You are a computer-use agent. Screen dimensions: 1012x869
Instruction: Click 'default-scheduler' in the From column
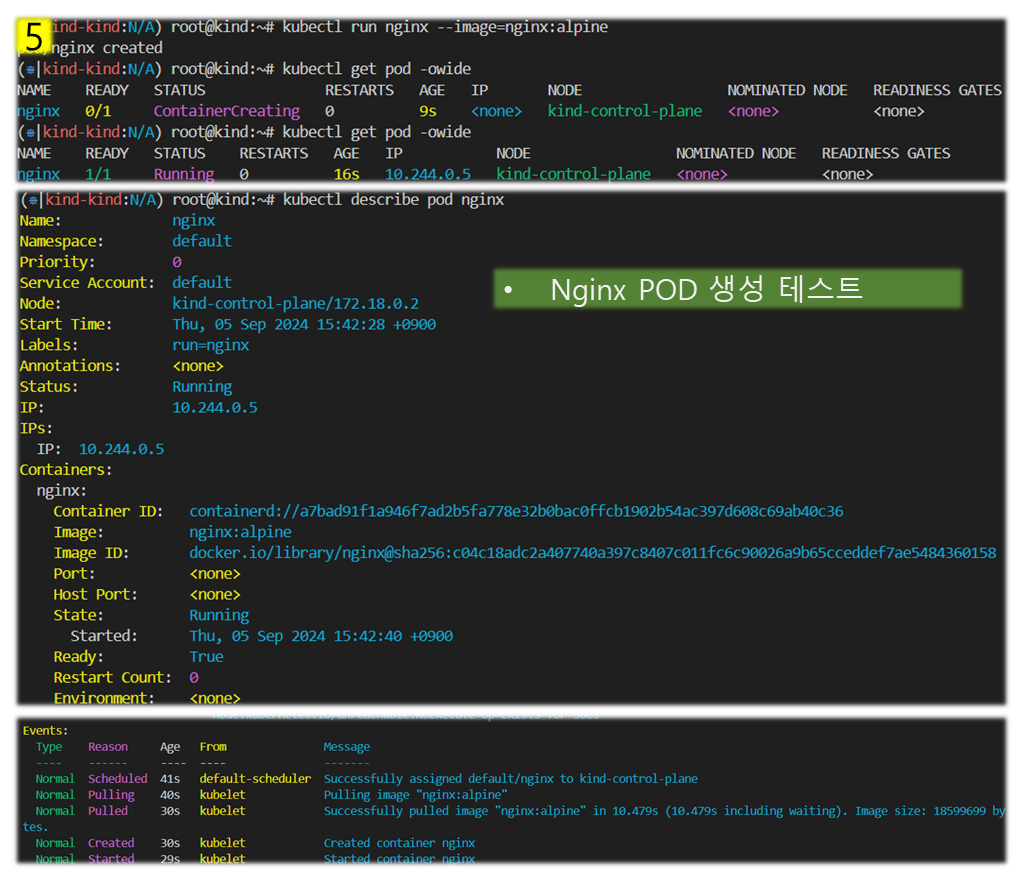coord(255,779)
